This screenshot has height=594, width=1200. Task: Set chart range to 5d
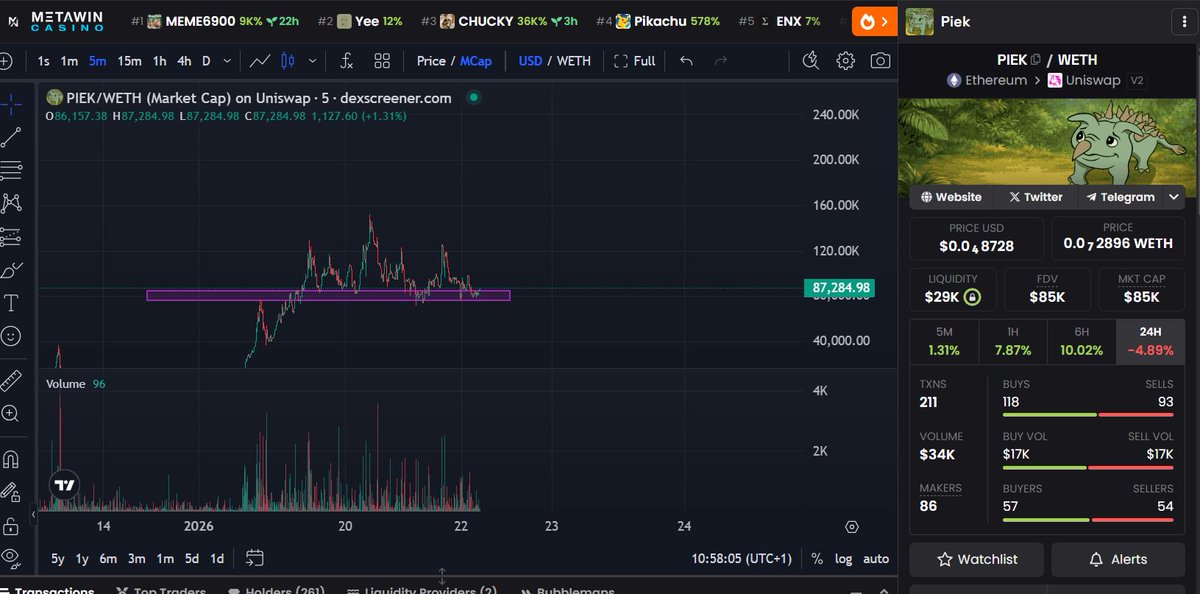[191, 558]
